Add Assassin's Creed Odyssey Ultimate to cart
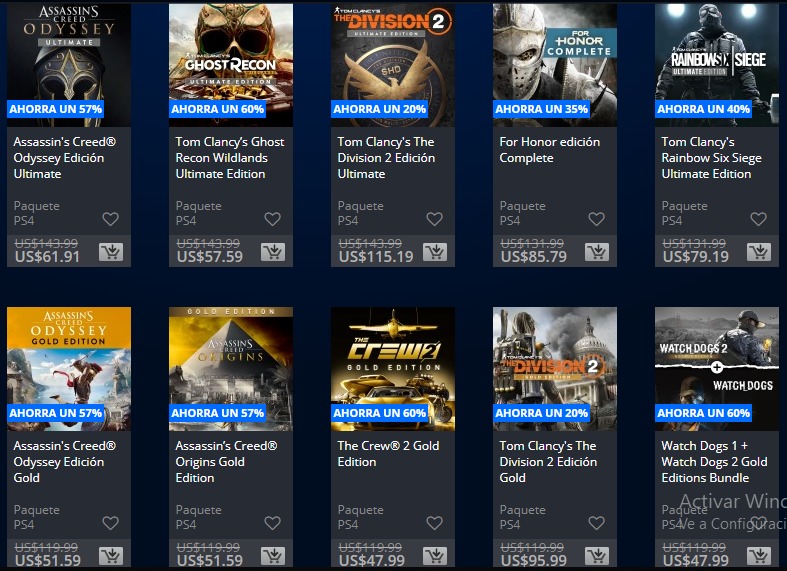 coord(111,251)
